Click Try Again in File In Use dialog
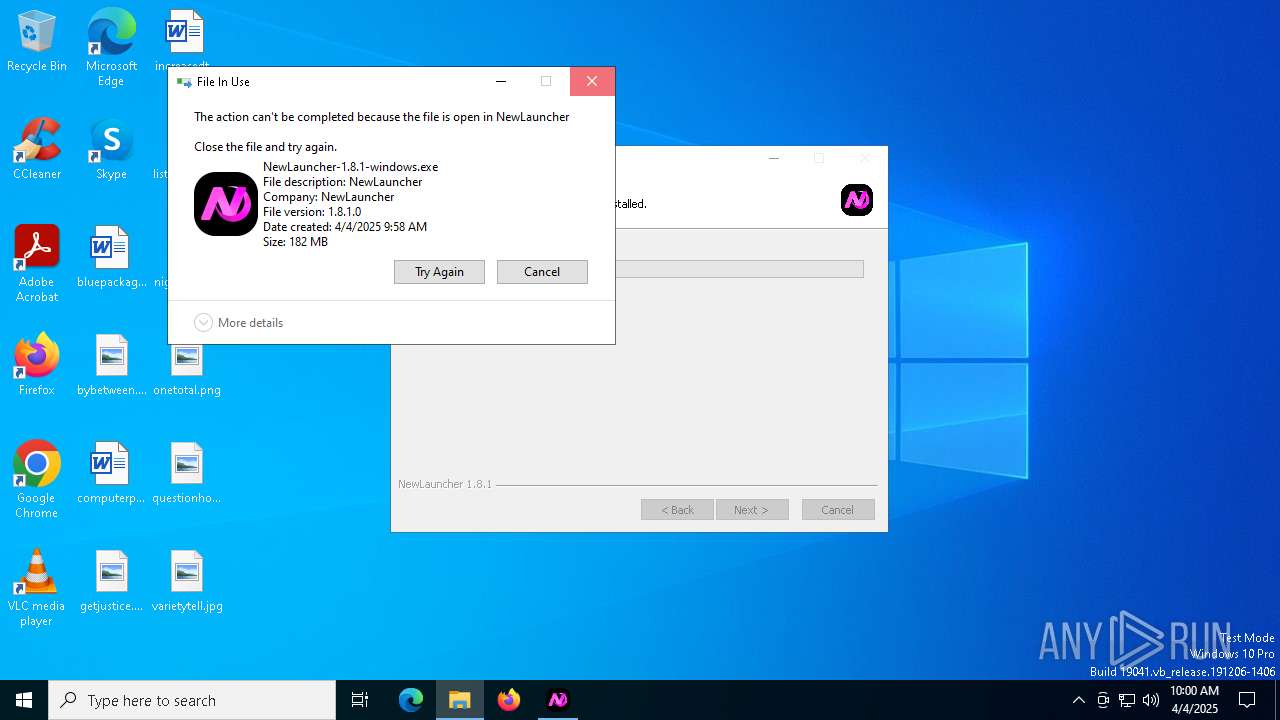This screenshot has height=720, width=1280. pyautogui.click(x=439, y=272)
